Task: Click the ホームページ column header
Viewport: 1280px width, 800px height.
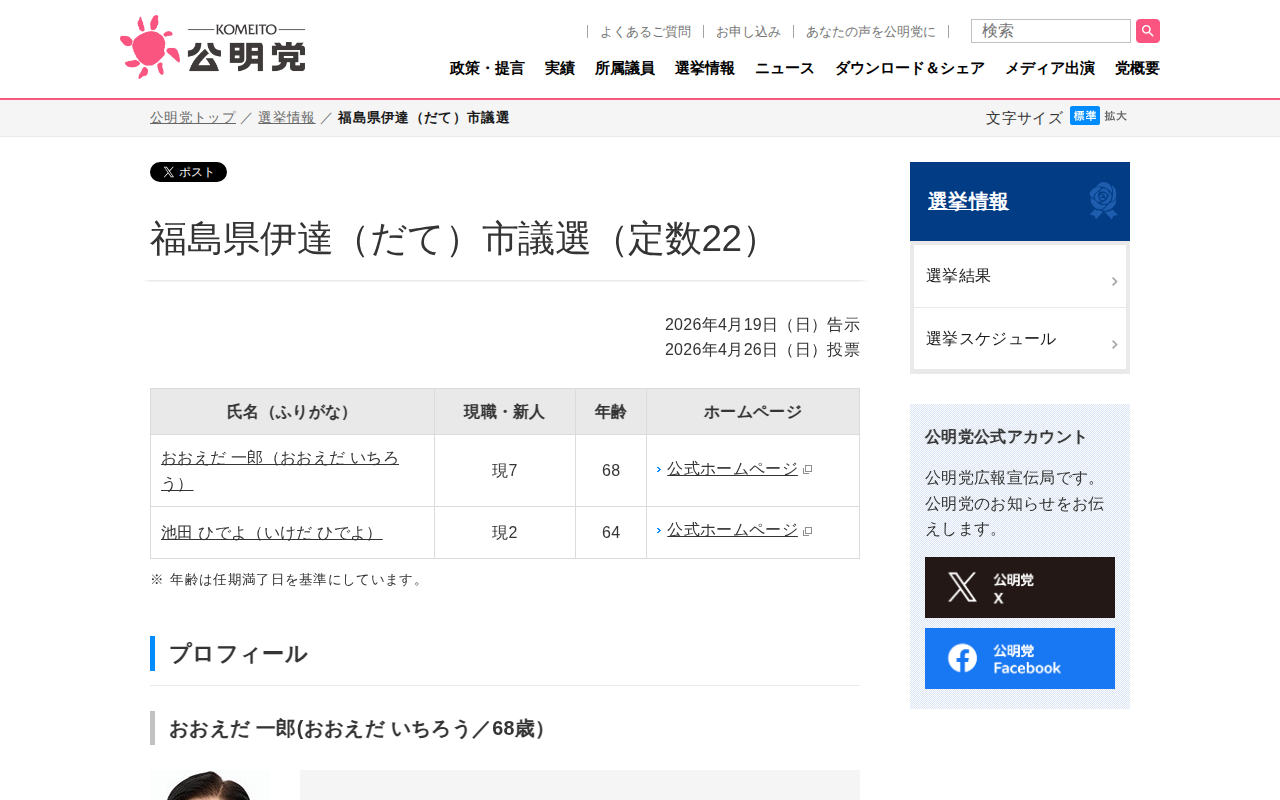Action: [x=753, y=411]
